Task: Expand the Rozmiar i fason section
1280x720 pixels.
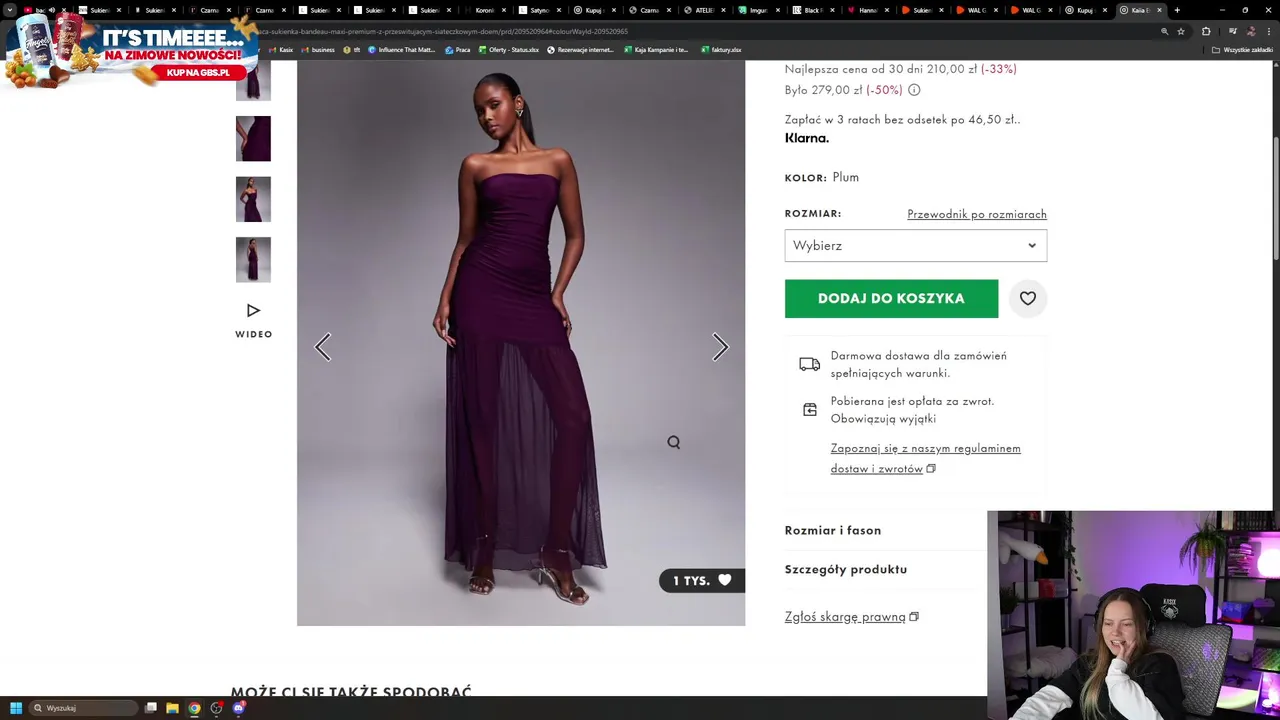Action: (x=832, y=530)
